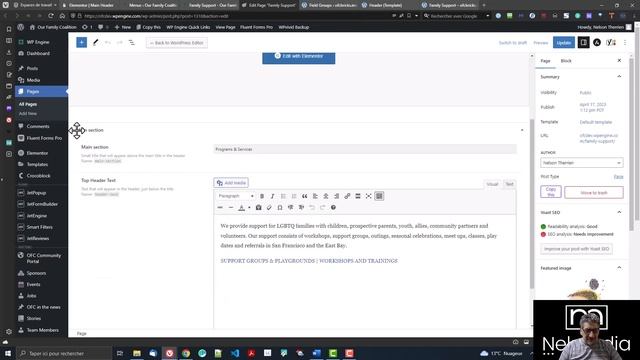Open keyboard shortcuts help icon
The width and height of the screenshot is (640, 360).
click(333, 208)
